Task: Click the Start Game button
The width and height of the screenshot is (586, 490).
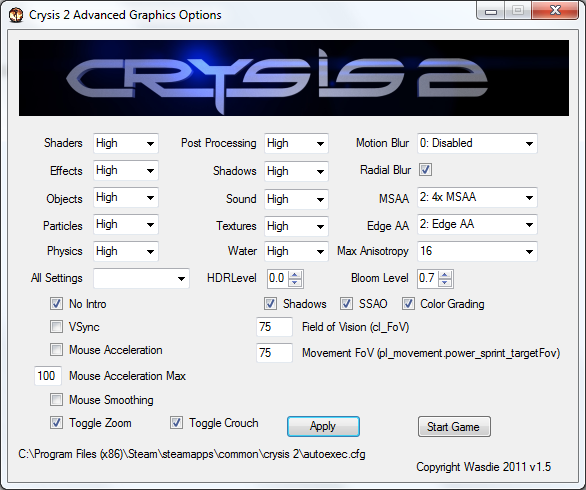Action: coord(454,426)
